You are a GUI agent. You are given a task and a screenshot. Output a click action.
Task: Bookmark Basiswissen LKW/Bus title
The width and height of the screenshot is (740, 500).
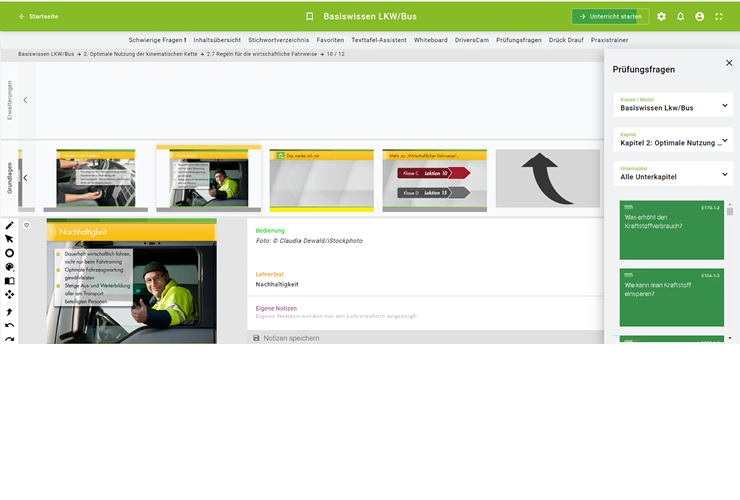[310, 17]
